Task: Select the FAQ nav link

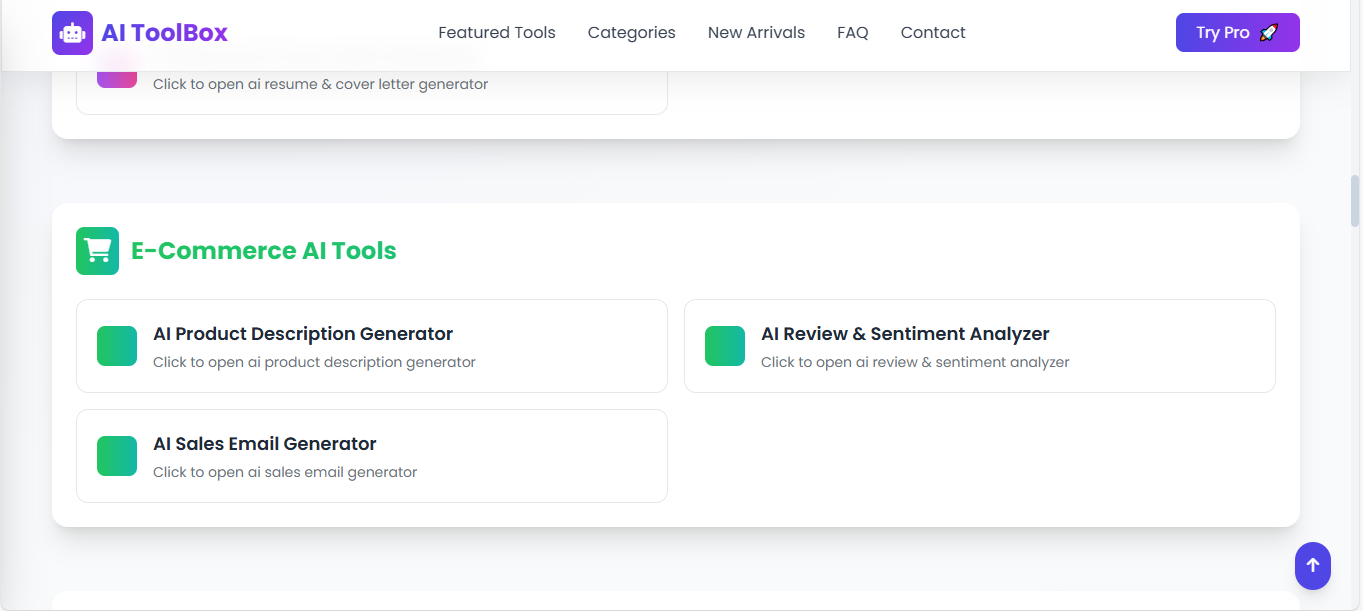Action: 853,33
